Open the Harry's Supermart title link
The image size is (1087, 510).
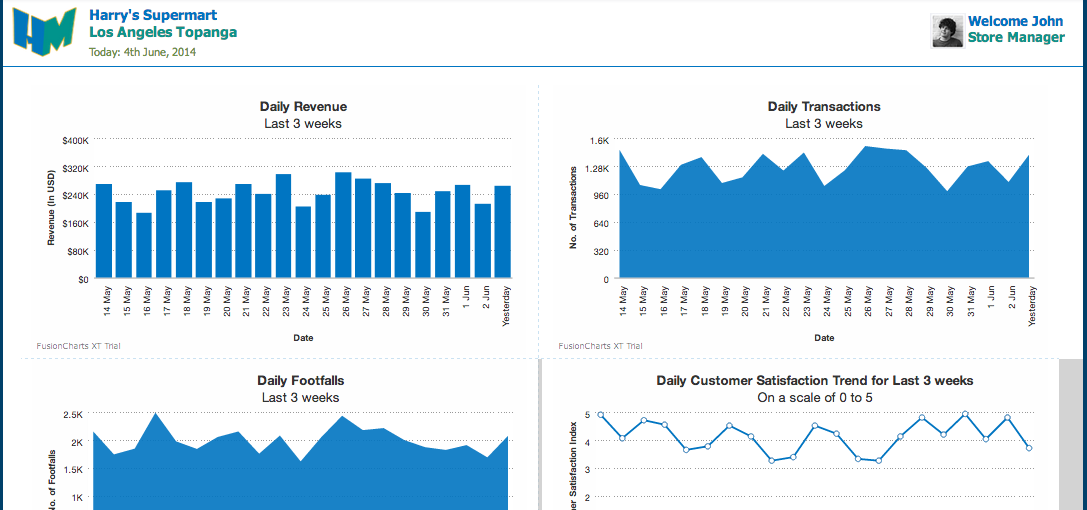coord(153,15)
